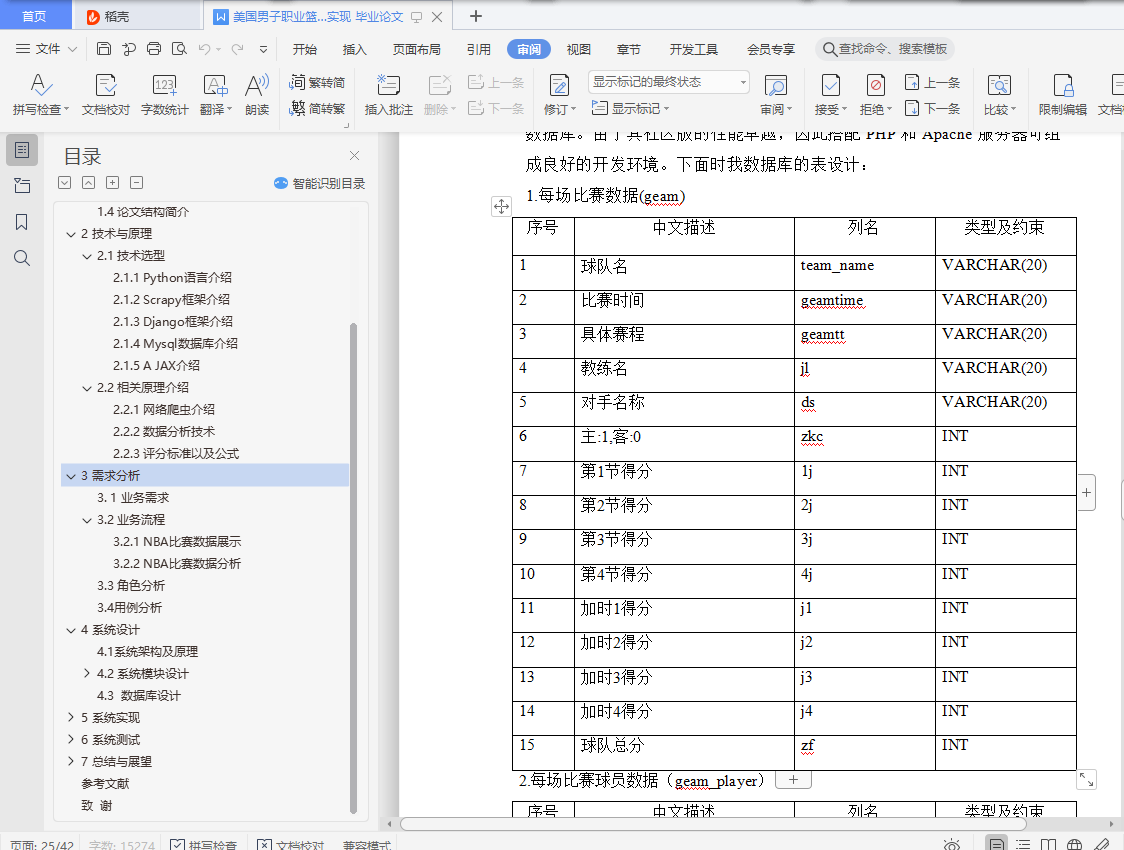Switch to the 插入 ribbon tab
This screenshot has height=850, width=1124.
[x=354, y=49]
